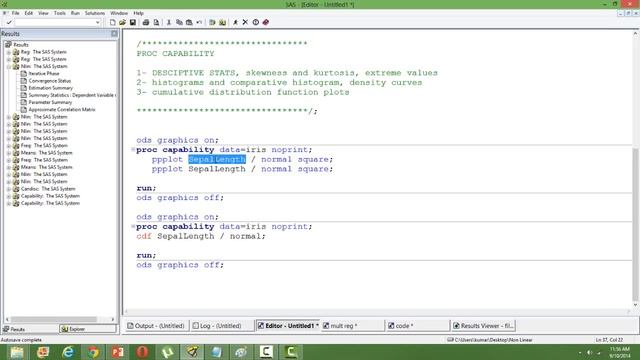Open Help with the red book icon
This screenshot has width=640, height=360.
tap(266, 22)
